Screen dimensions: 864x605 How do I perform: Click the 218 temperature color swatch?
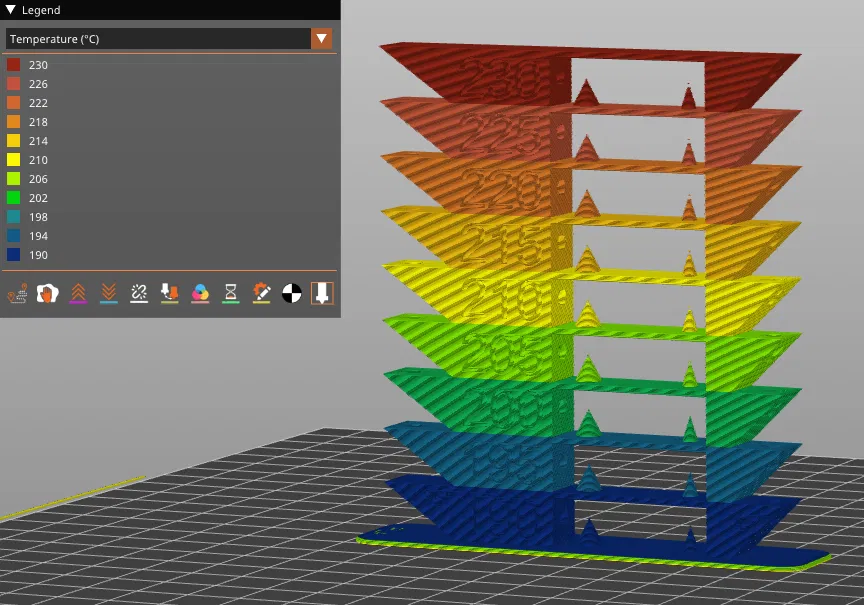13,122
